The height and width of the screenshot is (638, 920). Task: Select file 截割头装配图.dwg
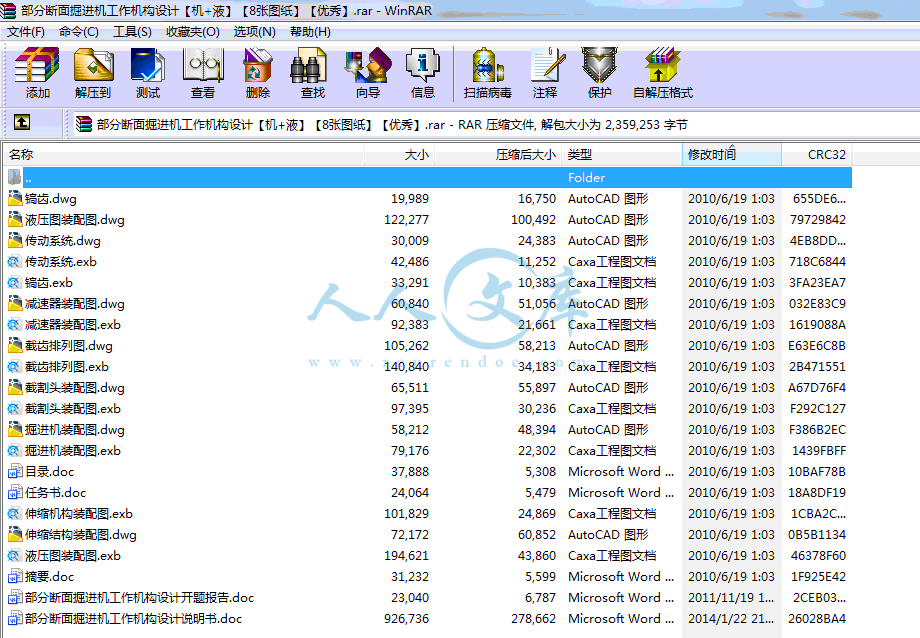(x=75, y=387)
